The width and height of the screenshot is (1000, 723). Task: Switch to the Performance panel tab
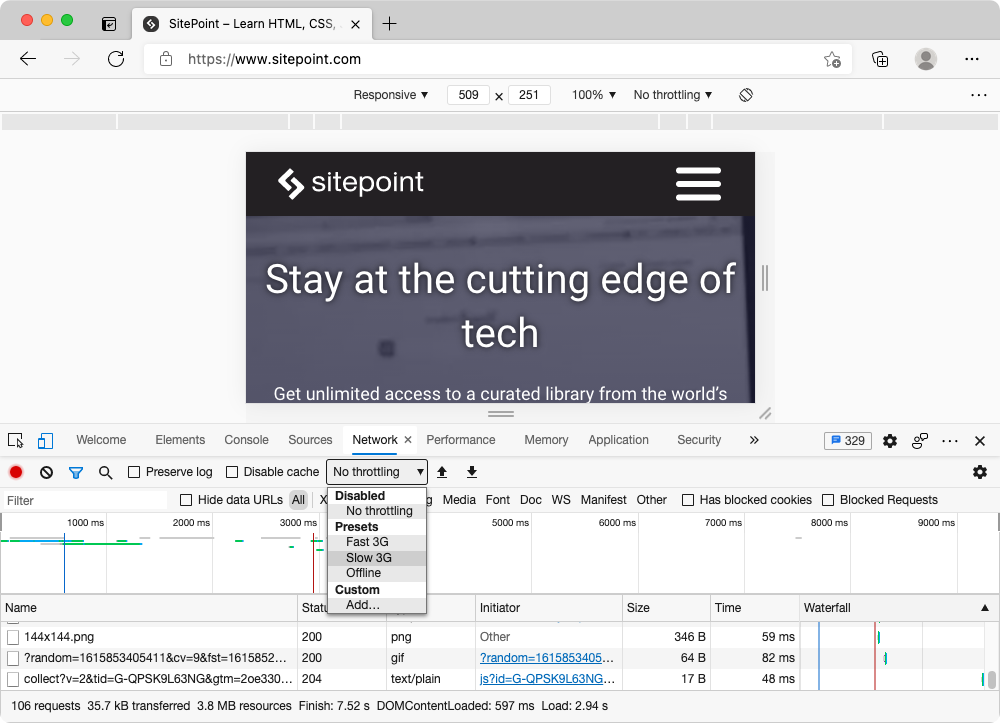tap(461, 440)
